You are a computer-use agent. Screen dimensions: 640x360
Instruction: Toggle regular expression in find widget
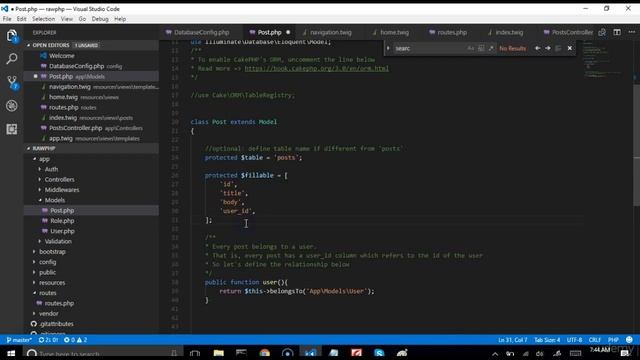point(491,48)
